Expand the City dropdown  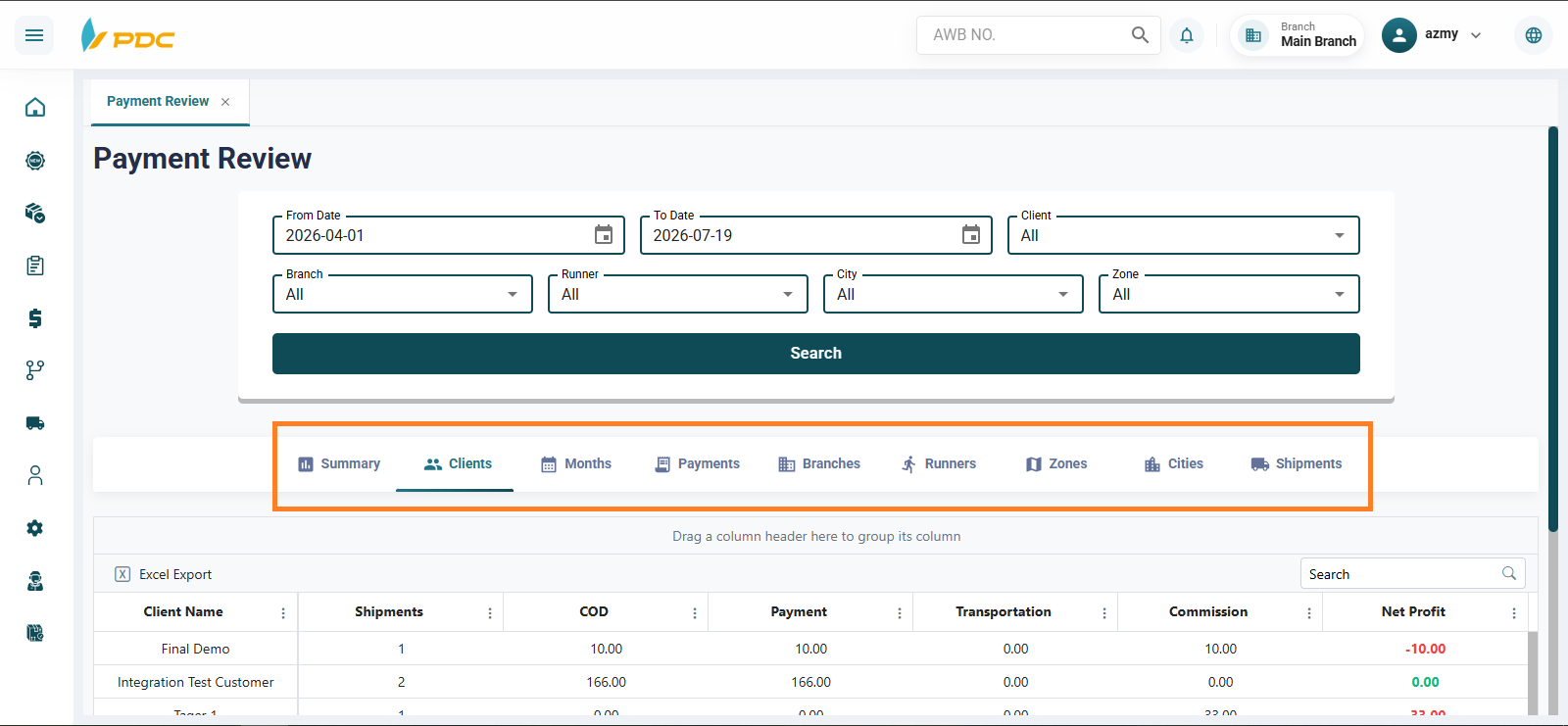point(1063,294)
